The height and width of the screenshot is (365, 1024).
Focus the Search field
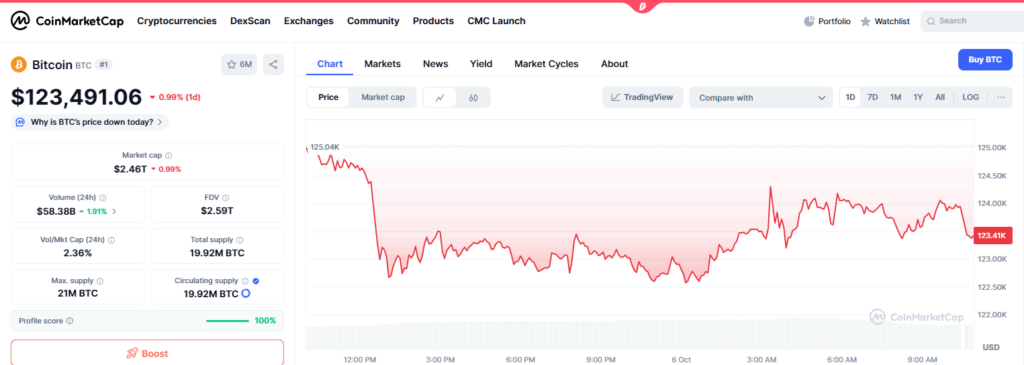[x=972, y=21]
